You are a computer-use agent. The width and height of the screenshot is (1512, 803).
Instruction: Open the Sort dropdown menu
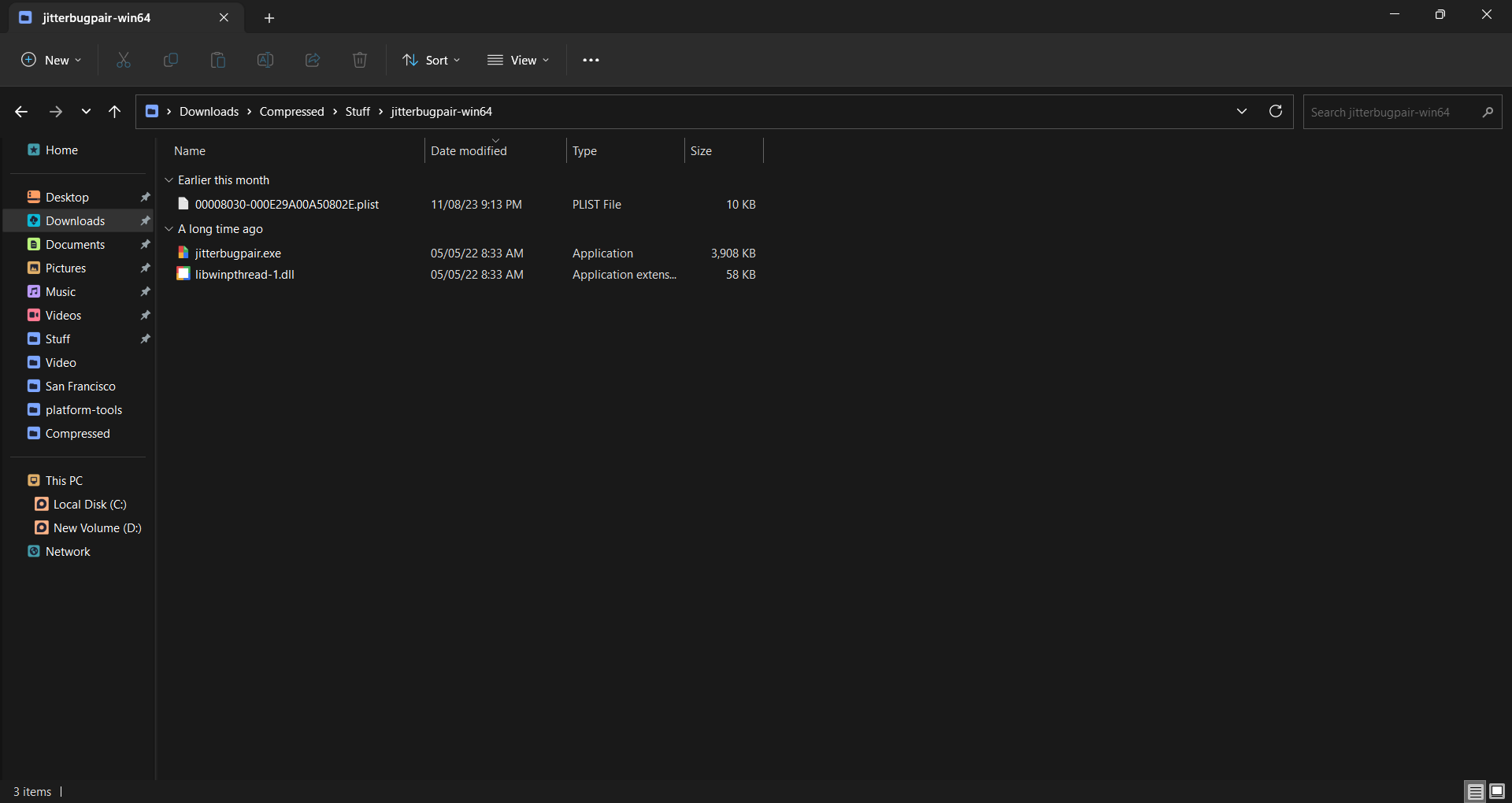(x=432, y=60)
